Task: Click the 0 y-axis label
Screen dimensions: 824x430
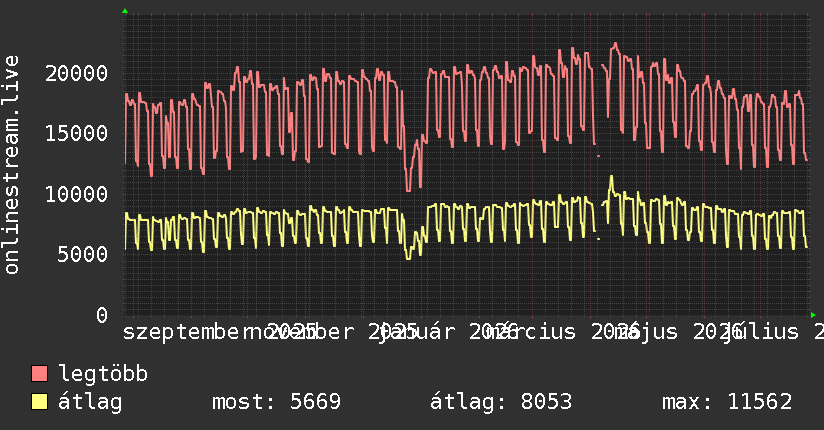Action: click(x=102, y=315)
